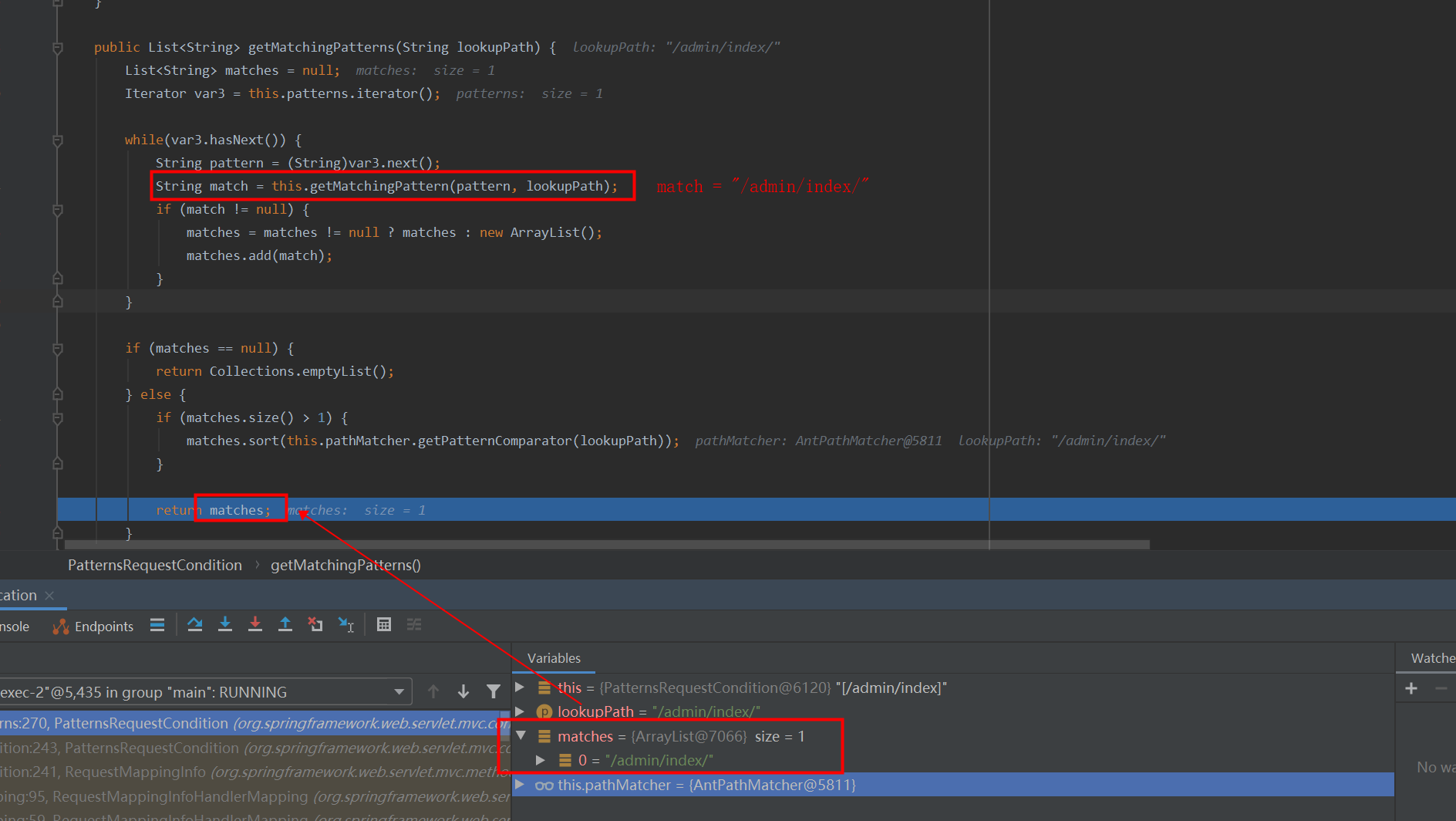
Task: Click the Show Execution Point icon
Action: 157,625
